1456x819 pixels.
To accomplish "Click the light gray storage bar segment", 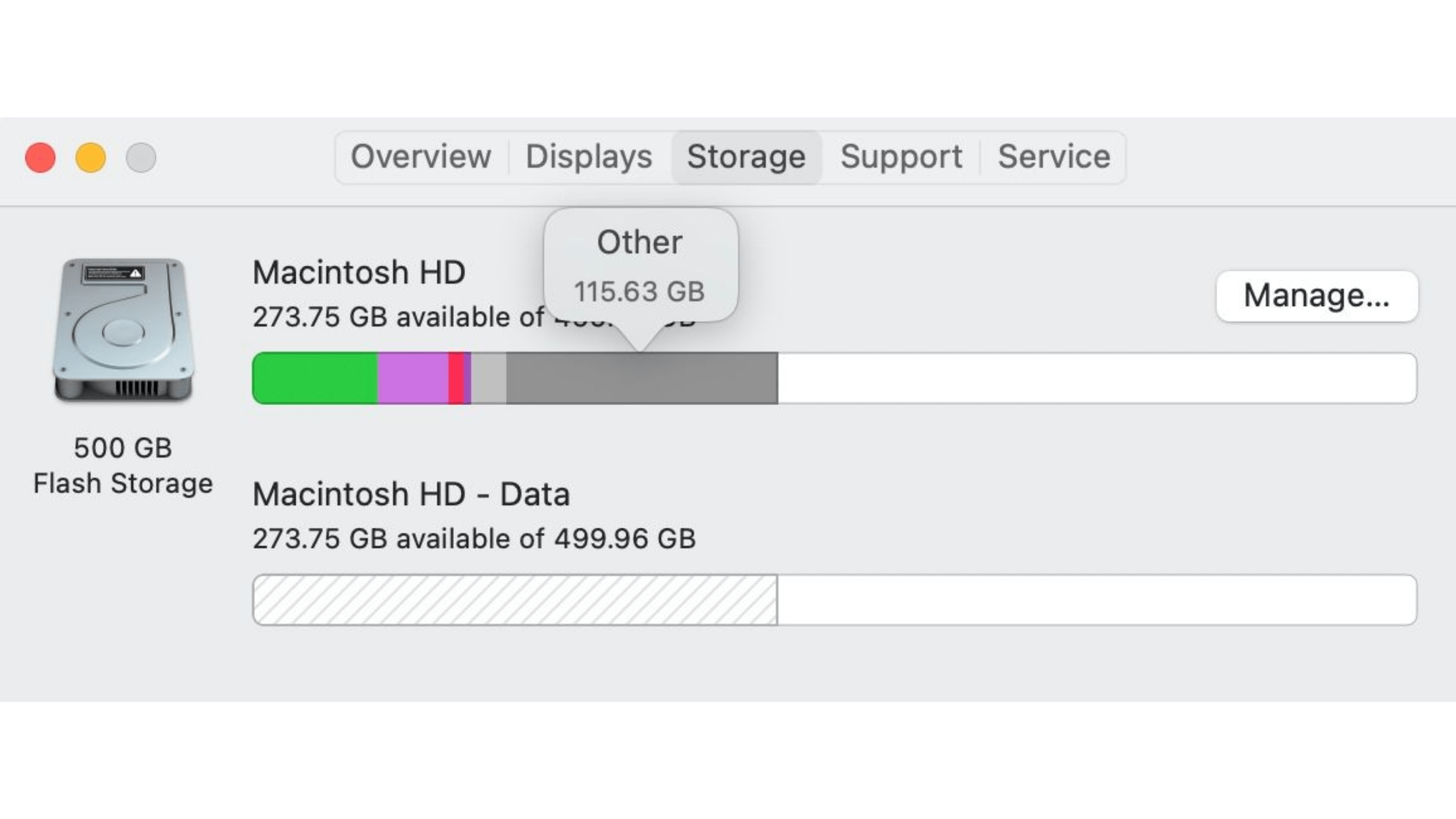I will [x=489, y=378].
